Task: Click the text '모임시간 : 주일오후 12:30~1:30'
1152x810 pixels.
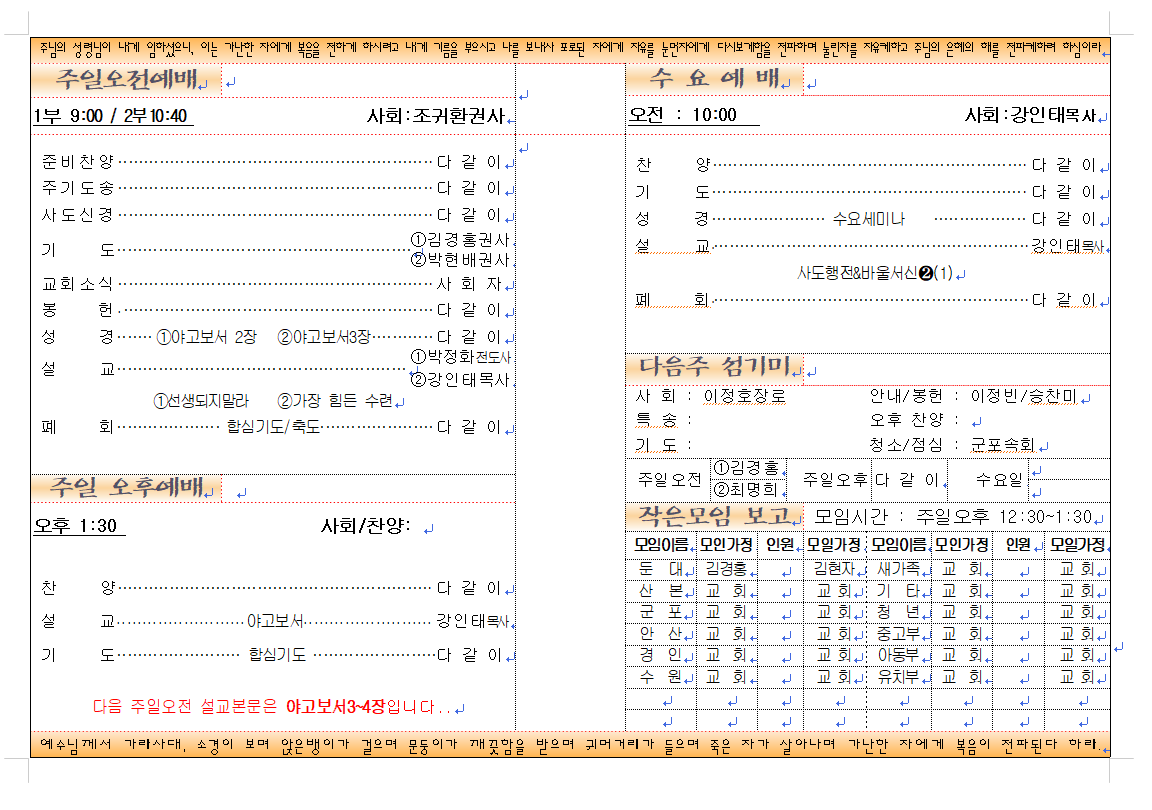Action: coord(953,517)
